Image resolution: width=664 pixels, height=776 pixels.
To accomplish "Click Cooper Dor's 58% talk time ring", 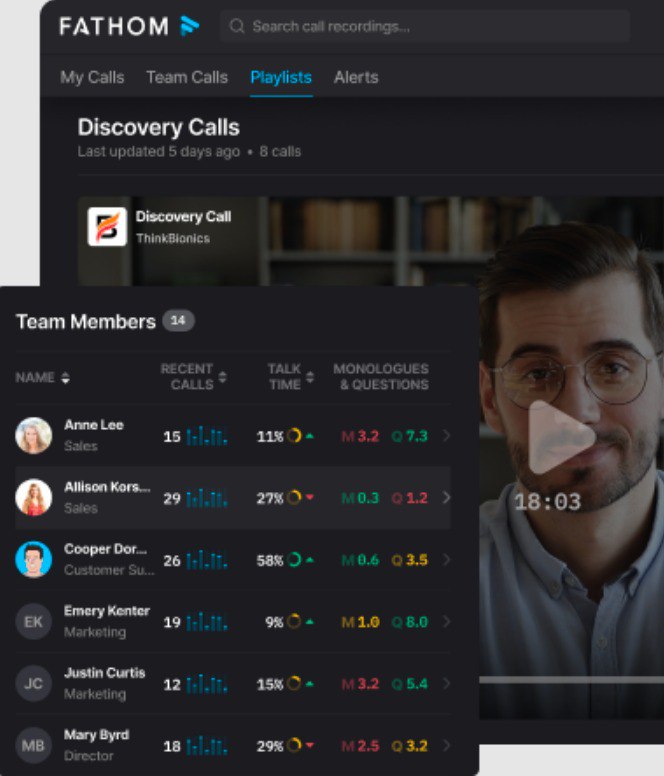I will 294,560.
